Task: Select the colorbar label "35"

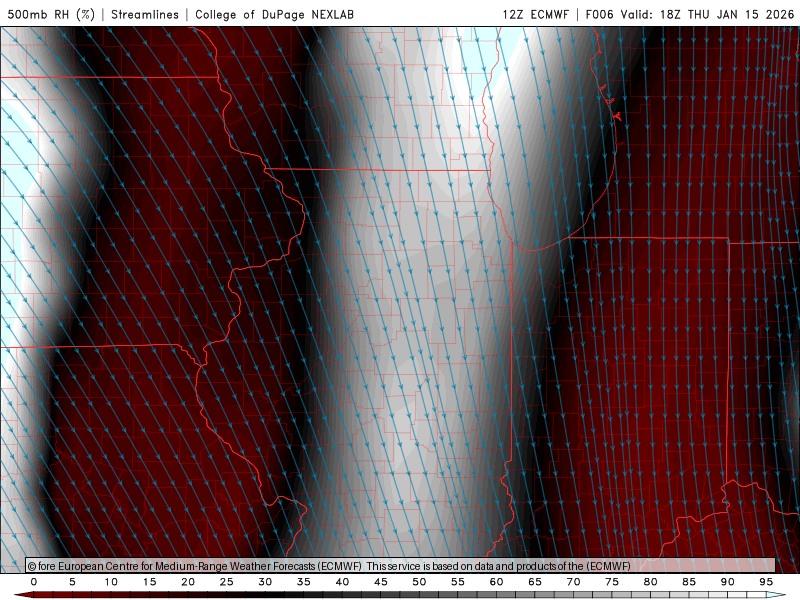Action: coord(303,582)
